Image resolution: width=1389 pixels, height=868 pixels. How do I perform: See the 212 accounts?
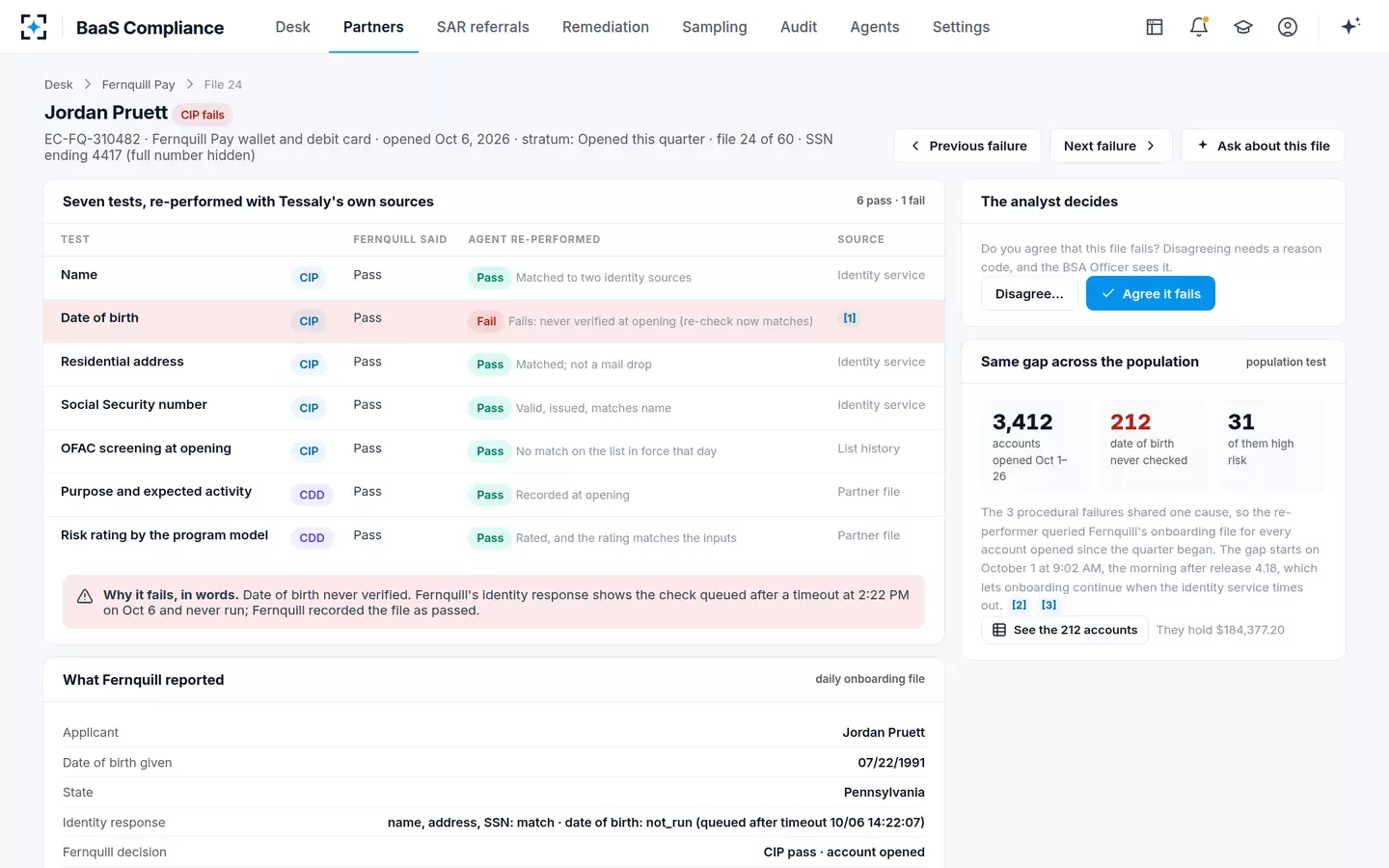[x=1065, y=630]
